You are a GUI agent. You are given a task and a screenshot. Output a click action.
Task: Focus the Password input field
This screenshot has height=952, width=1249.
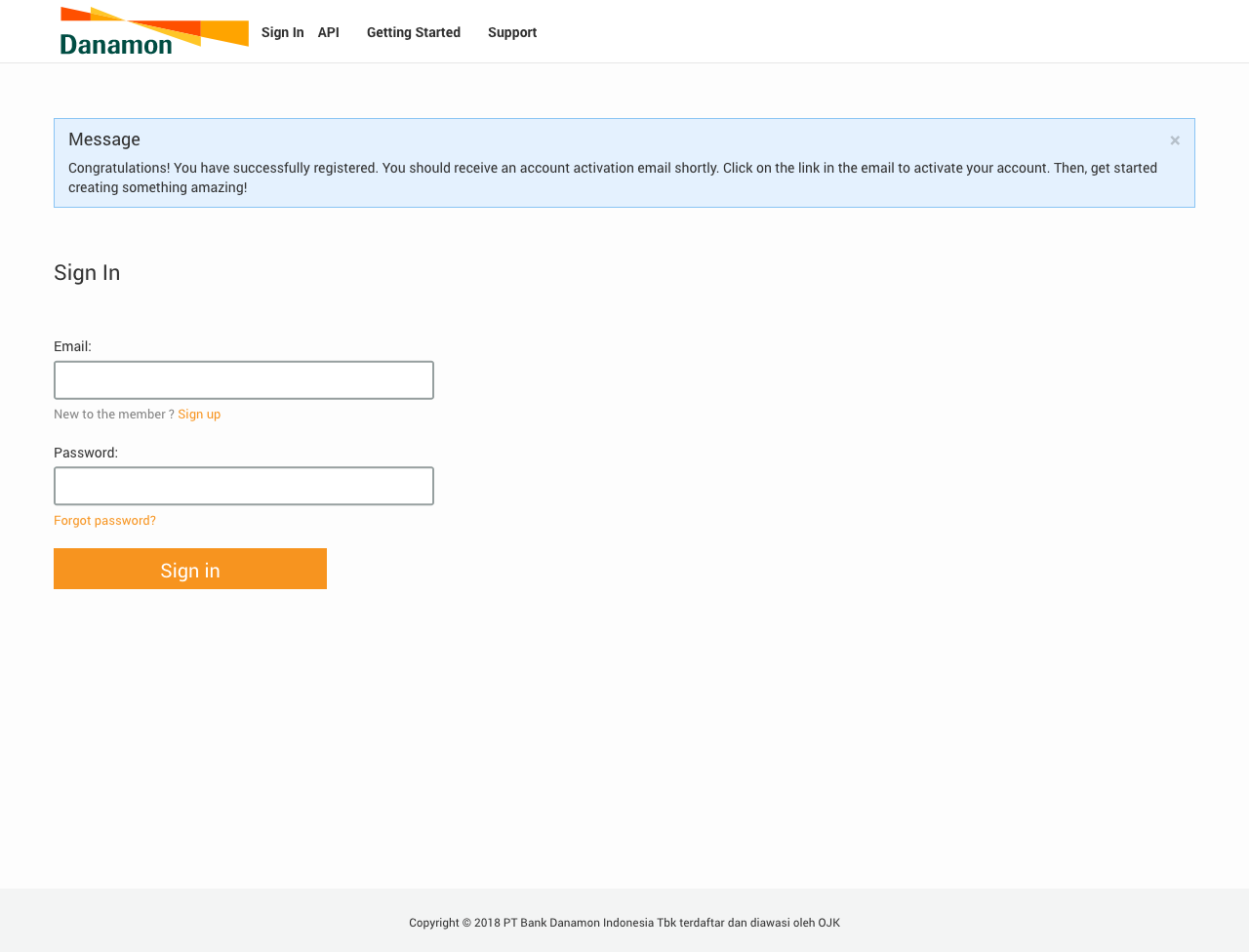point(244,486)
